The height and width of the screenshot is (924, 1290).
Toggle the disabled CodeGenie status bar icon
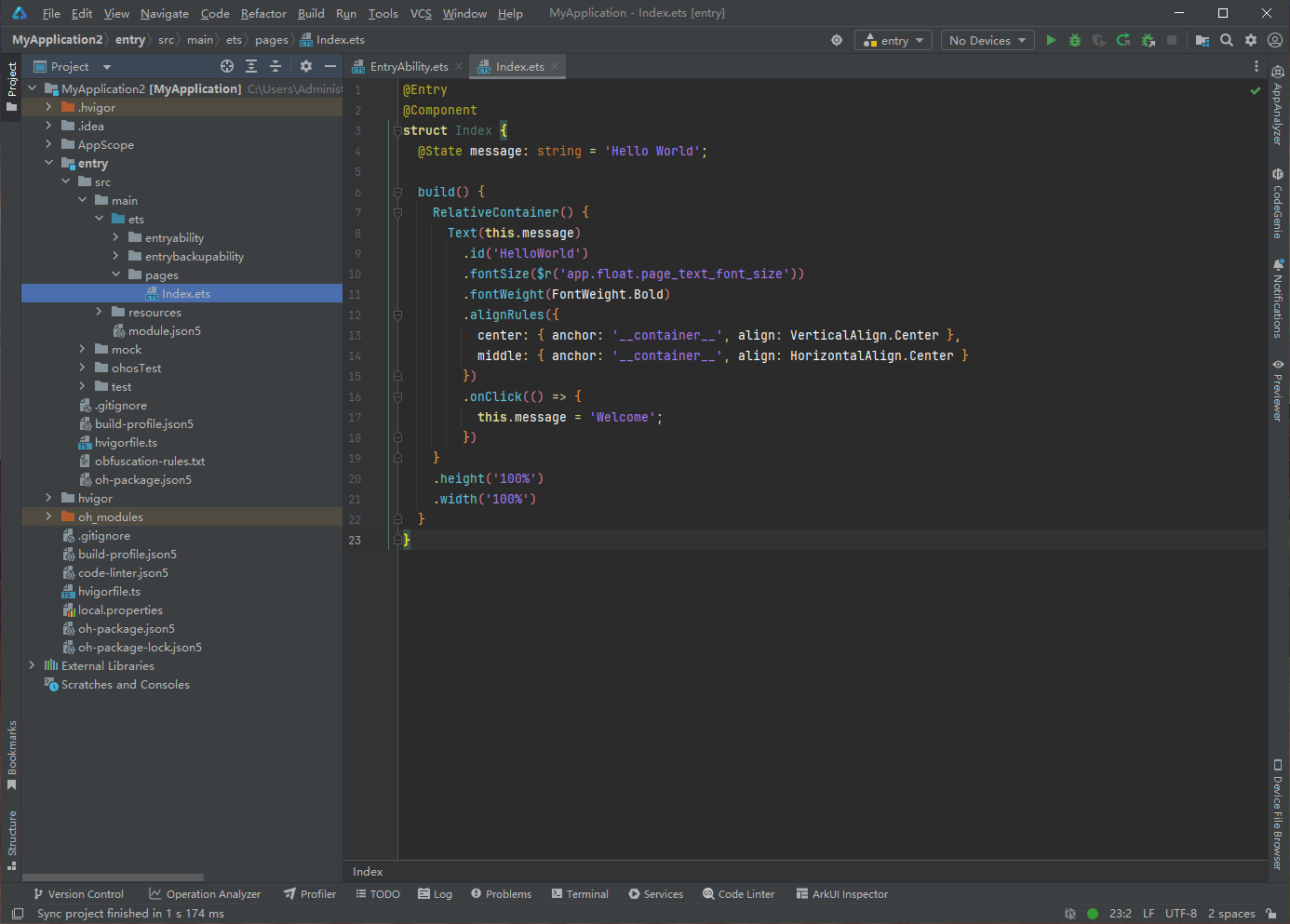pyautogui.click(x=1070, y=914)
